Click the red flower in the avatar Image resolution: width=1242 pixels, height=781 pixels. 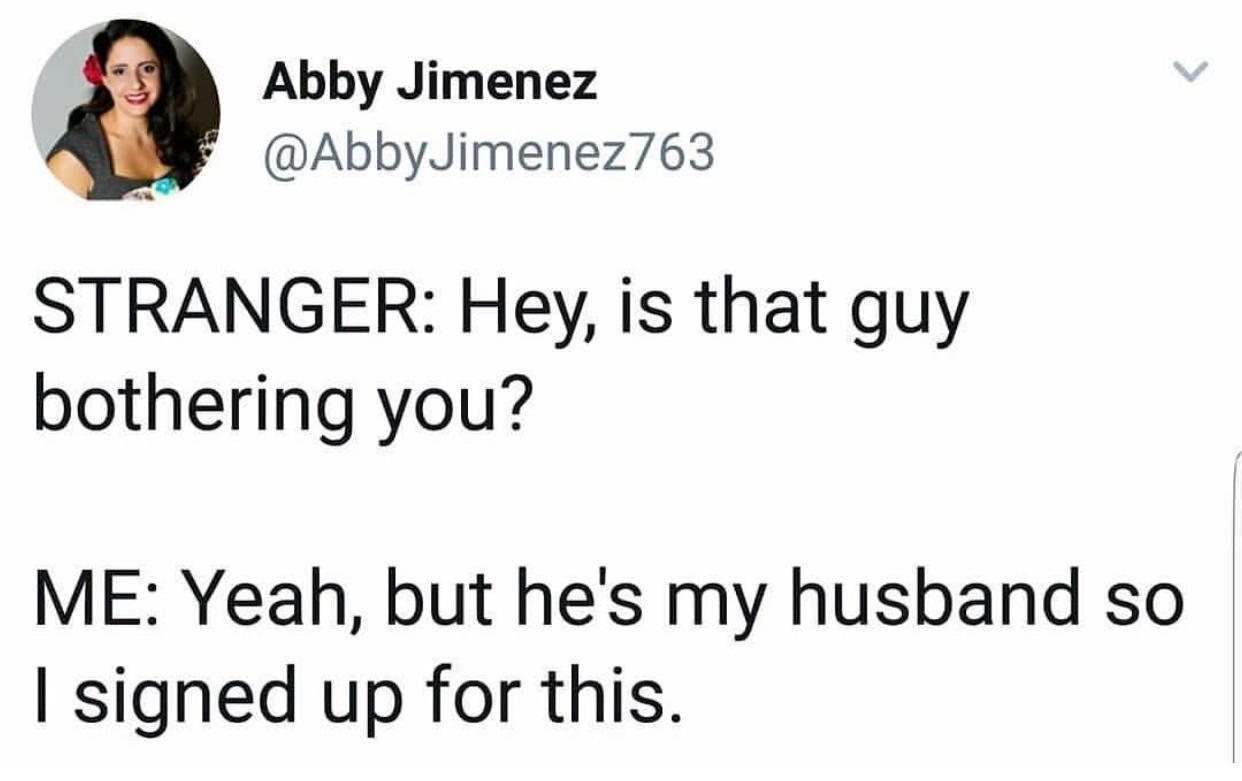[93, 69]
